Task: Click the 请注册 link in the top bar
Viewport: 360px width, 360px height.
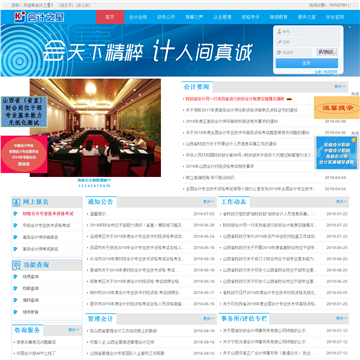Action: pos(83,5)
